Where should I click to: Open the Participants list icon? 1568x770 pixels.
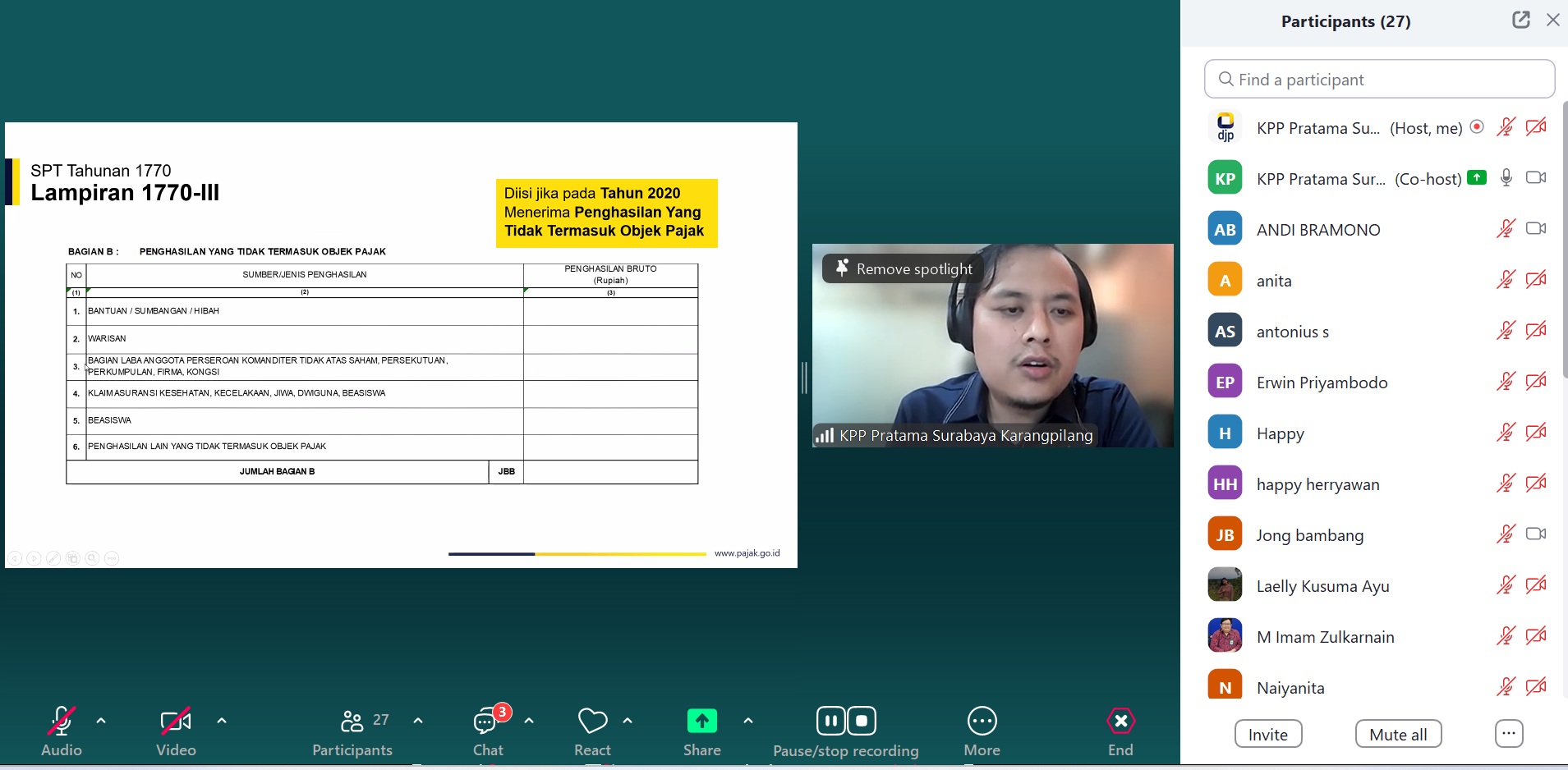pos(352,722)
